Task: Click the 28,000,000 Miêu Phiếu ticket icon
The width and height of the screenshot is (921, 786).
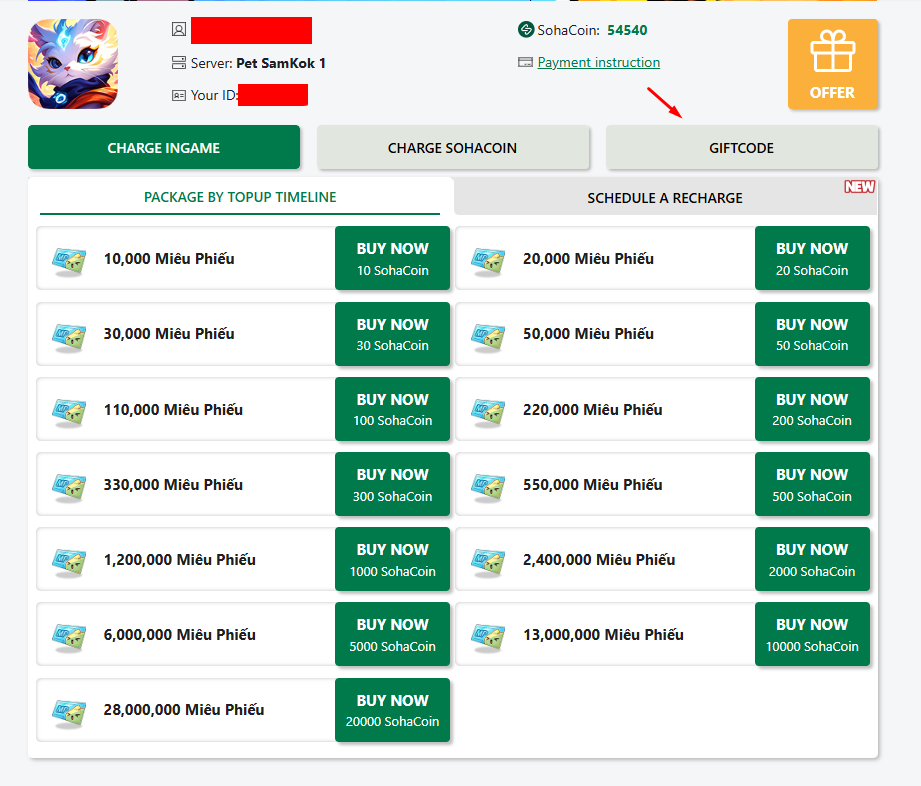Action: pos(69,710)
